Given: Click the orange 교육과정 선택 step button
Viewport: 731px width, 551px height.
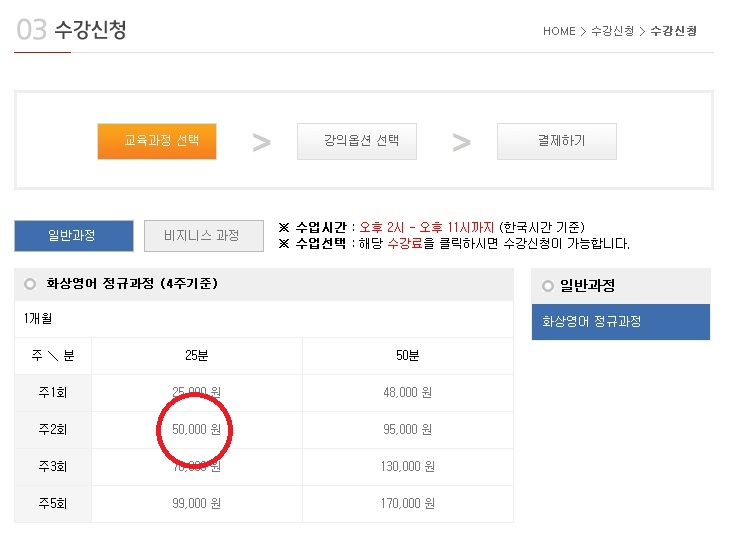Looking at the screenshot, I should point(157,141).
